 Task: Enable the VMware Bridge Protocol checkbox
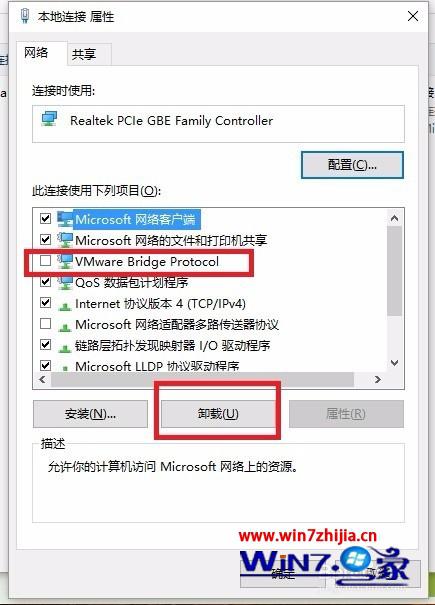pos(46,261)
